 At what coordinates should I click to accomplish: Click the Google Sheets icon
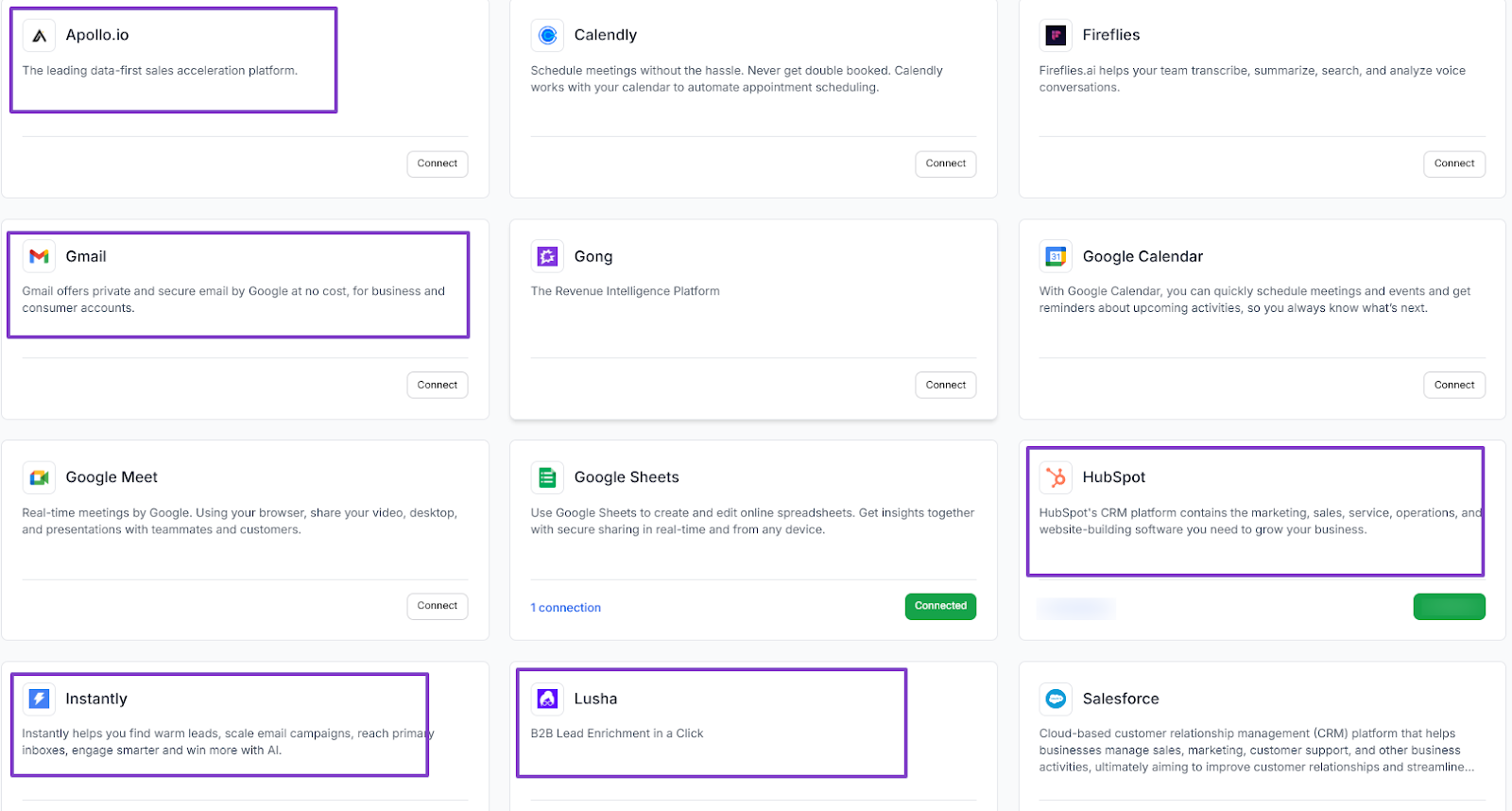coord(547,477)
